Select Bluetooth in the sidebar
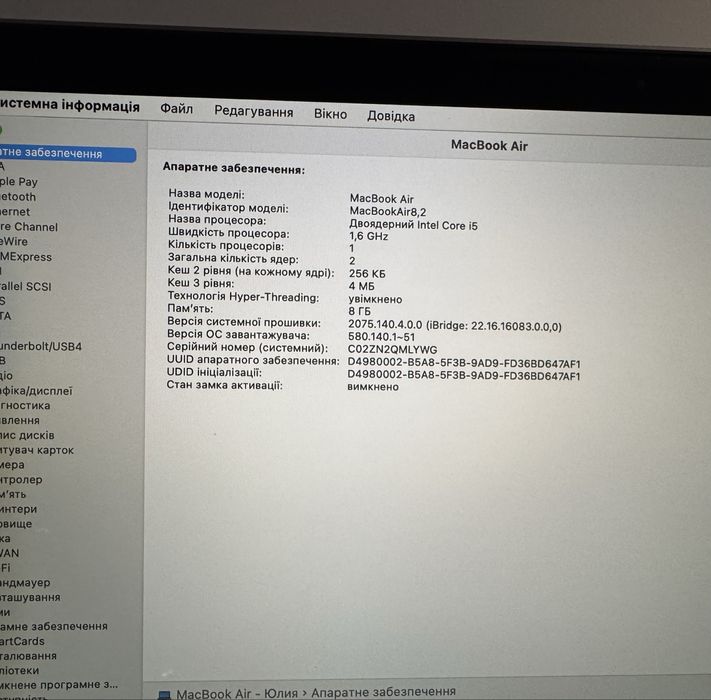 tap(18, 197)
